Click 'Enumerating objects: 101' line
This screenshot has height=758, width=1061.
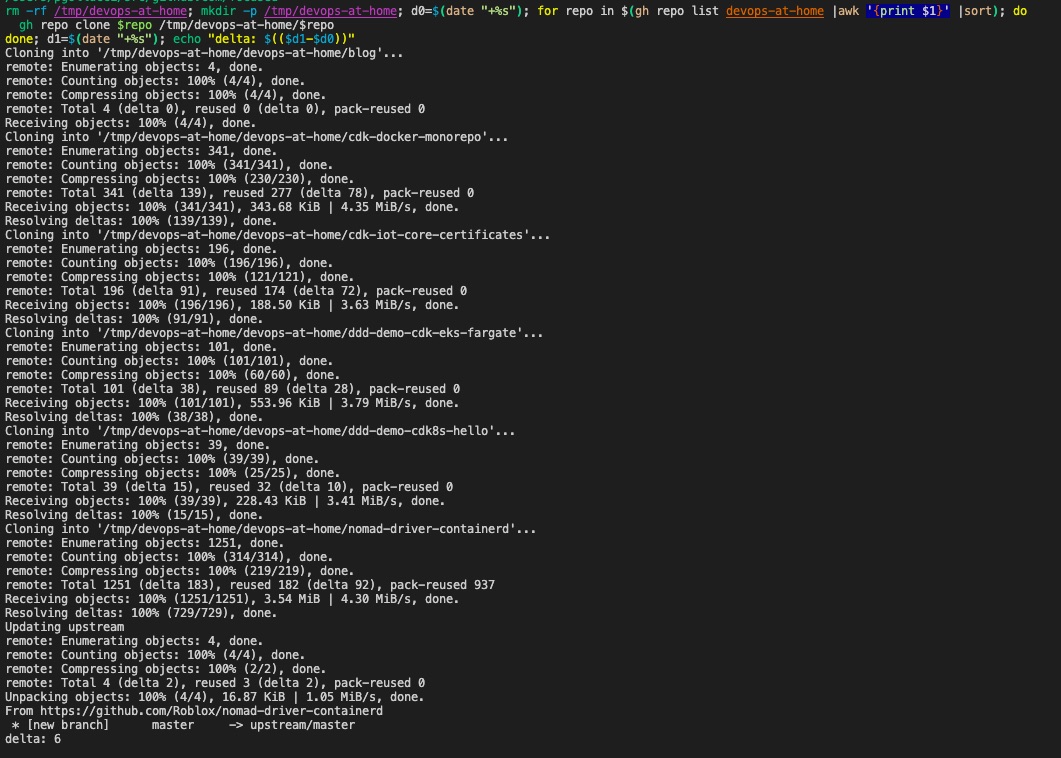(x=141, y=347)
